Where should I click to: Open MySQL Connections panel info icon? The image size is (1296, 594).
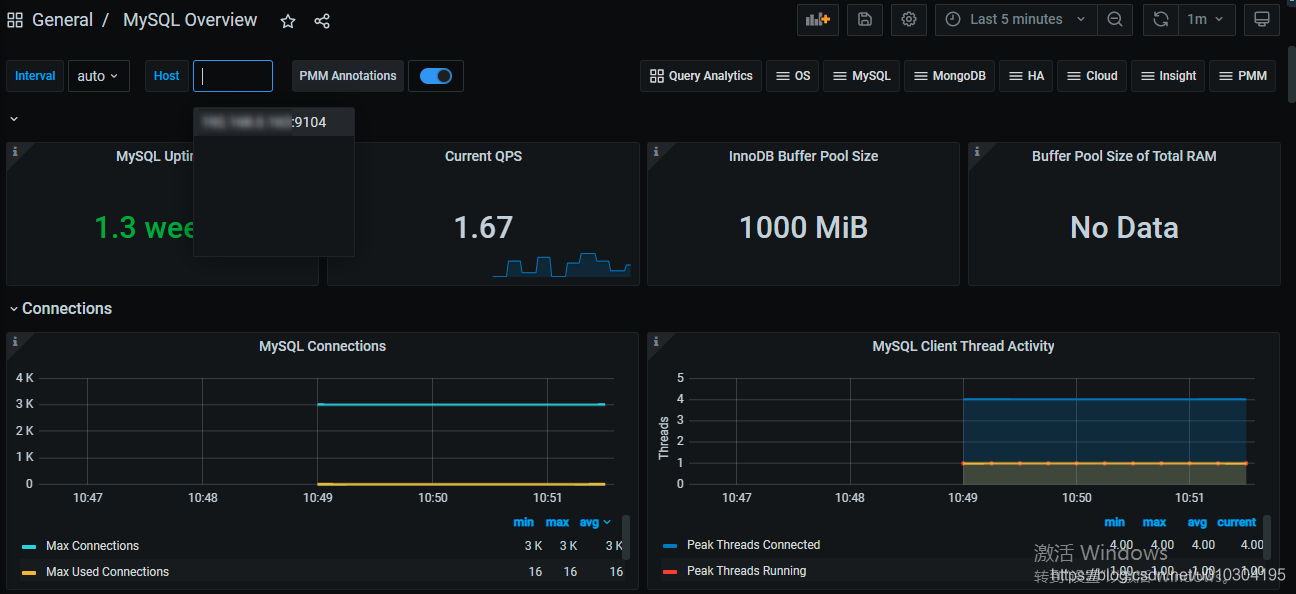14,341
